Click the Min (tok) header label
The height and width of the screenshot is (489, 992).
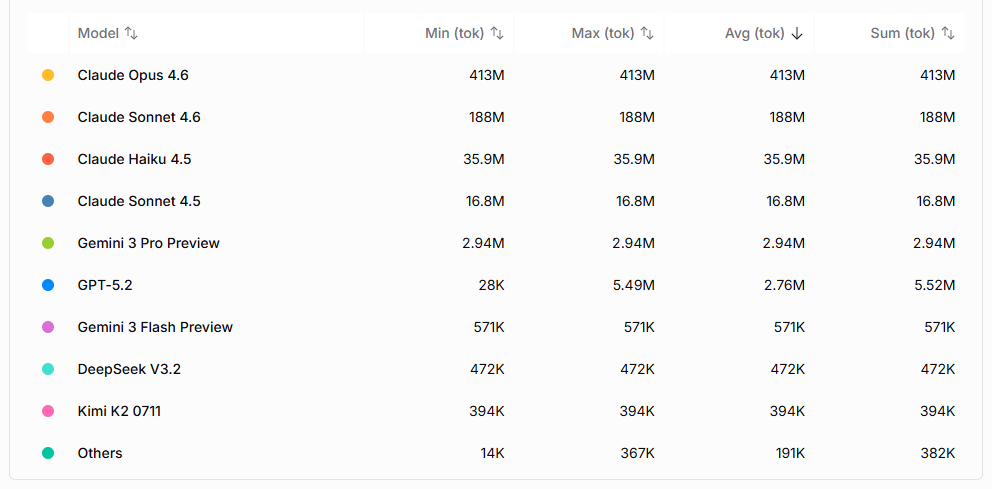[x=455, y=34]
